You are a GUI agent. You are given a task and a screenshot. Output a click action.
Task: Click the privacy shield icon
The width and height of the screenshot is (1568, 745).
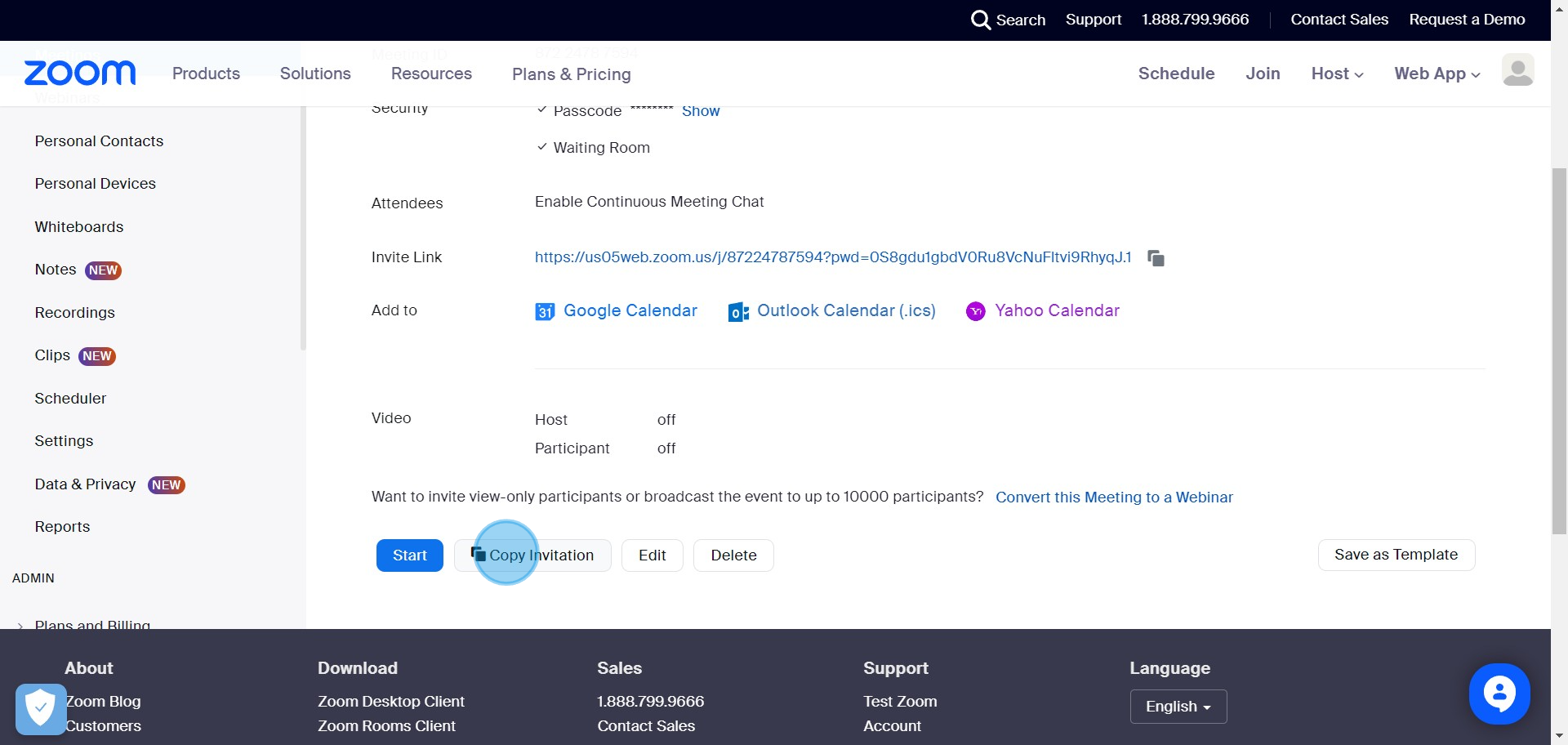click(40, 708)
